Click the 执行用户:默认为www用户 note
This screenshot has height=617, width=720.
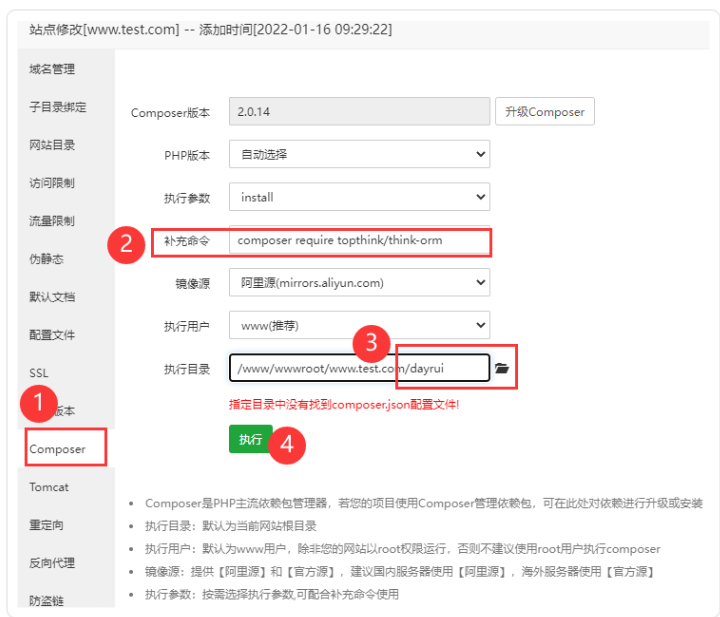[403, 549]
